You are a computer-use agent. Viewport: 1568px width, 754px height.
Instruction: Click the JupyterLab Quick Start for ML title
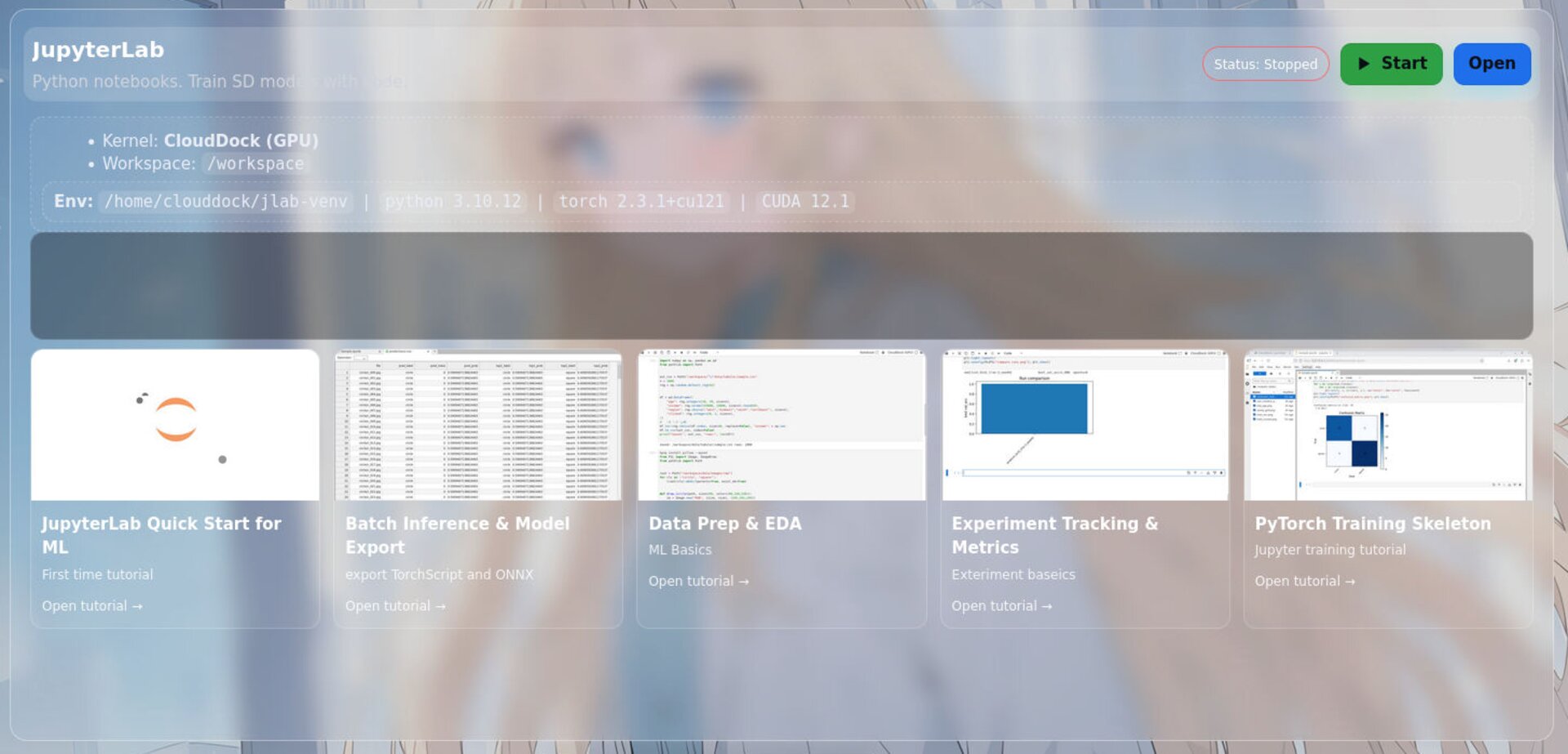pyautogui.click(x=162, y=535)
